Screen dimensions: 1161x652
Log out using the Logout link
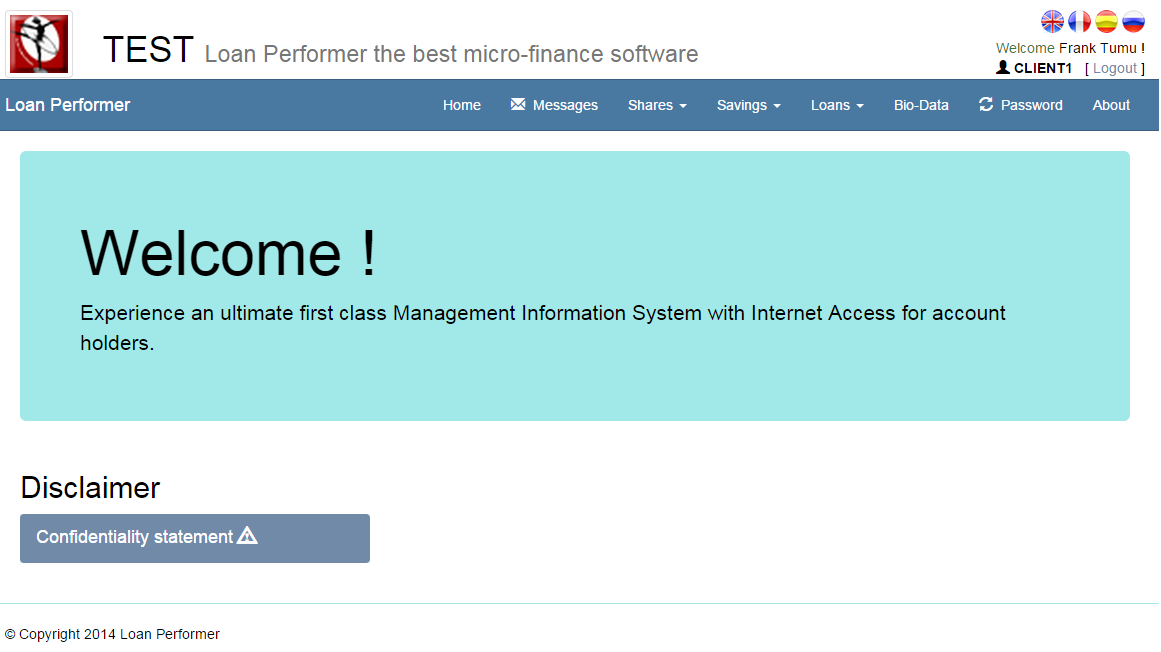pyautogui.click(x=1114, y=68)
